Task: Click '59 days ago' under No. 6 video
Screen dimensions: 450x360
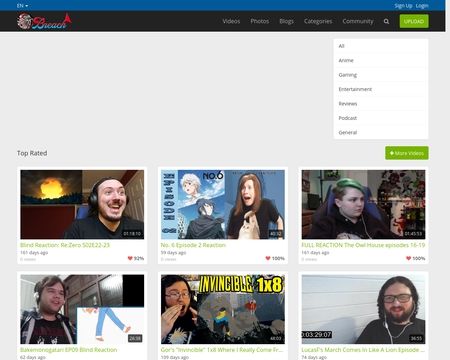Action: (173, 253)
